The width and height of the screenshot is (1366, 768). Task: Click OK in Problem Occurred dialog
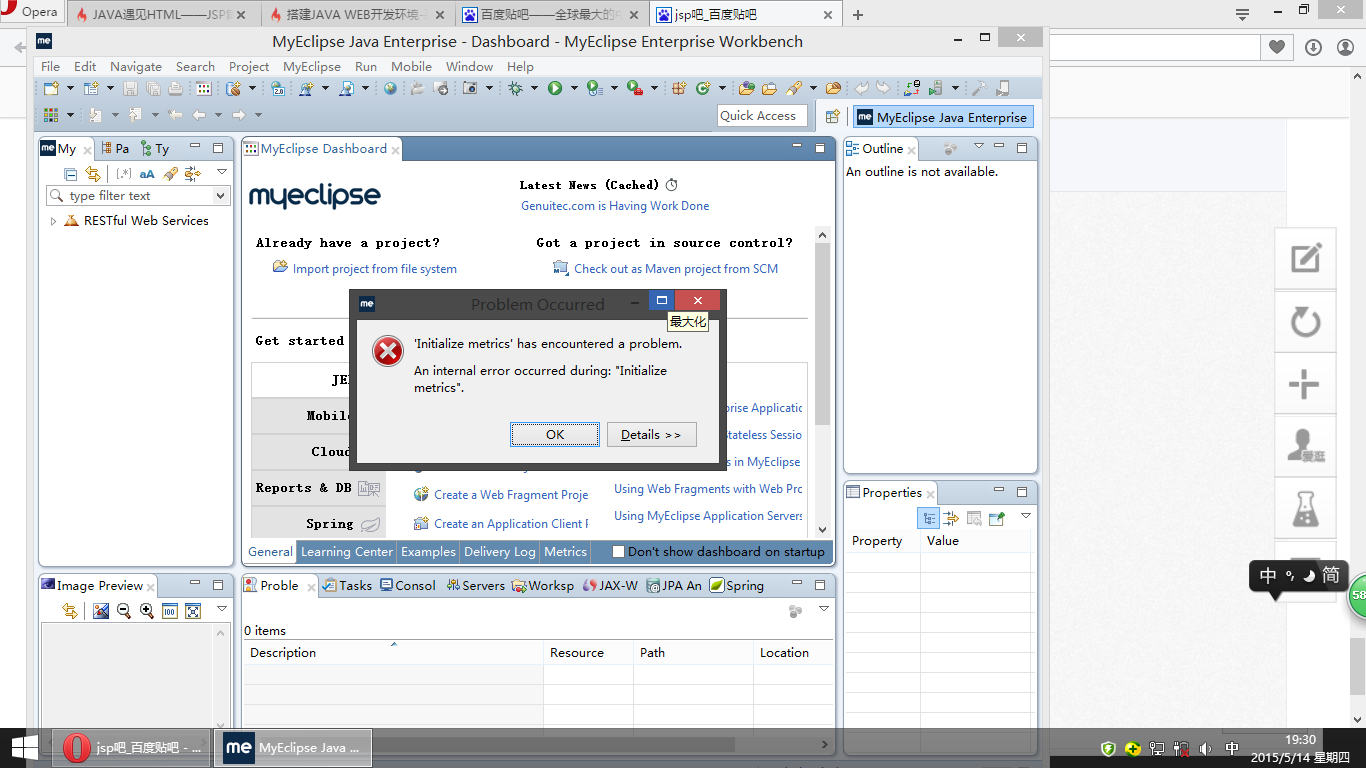click(555, 434)
